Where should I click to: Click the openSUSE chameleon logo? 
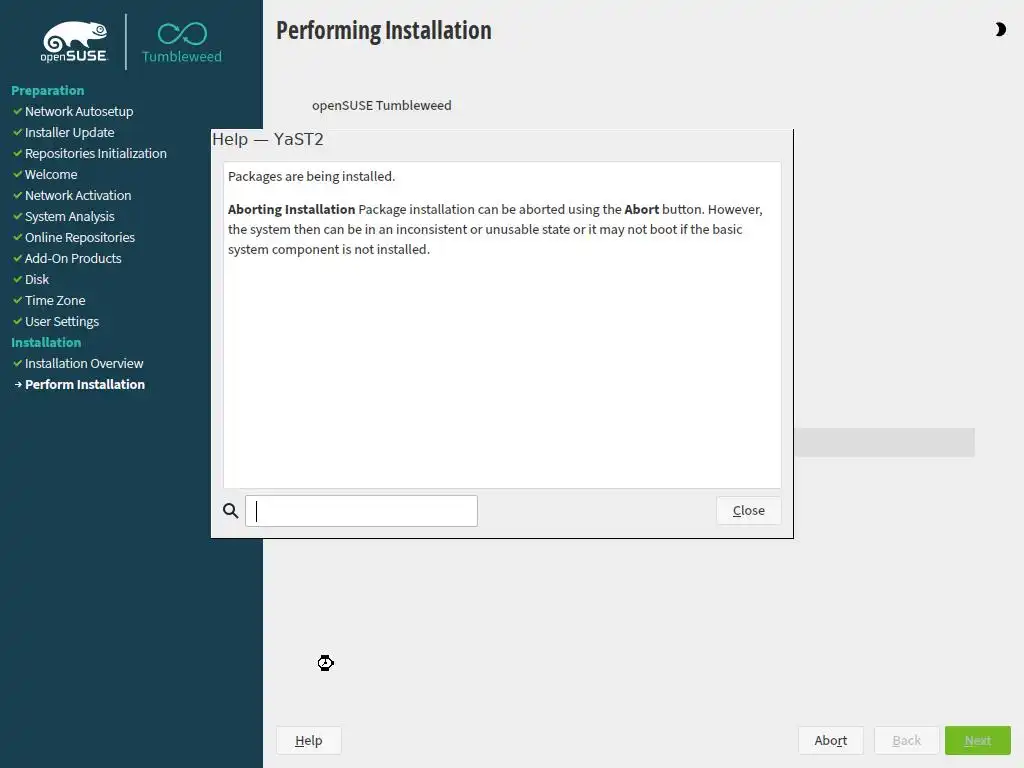pyautogui.click(x=74, y=42)
